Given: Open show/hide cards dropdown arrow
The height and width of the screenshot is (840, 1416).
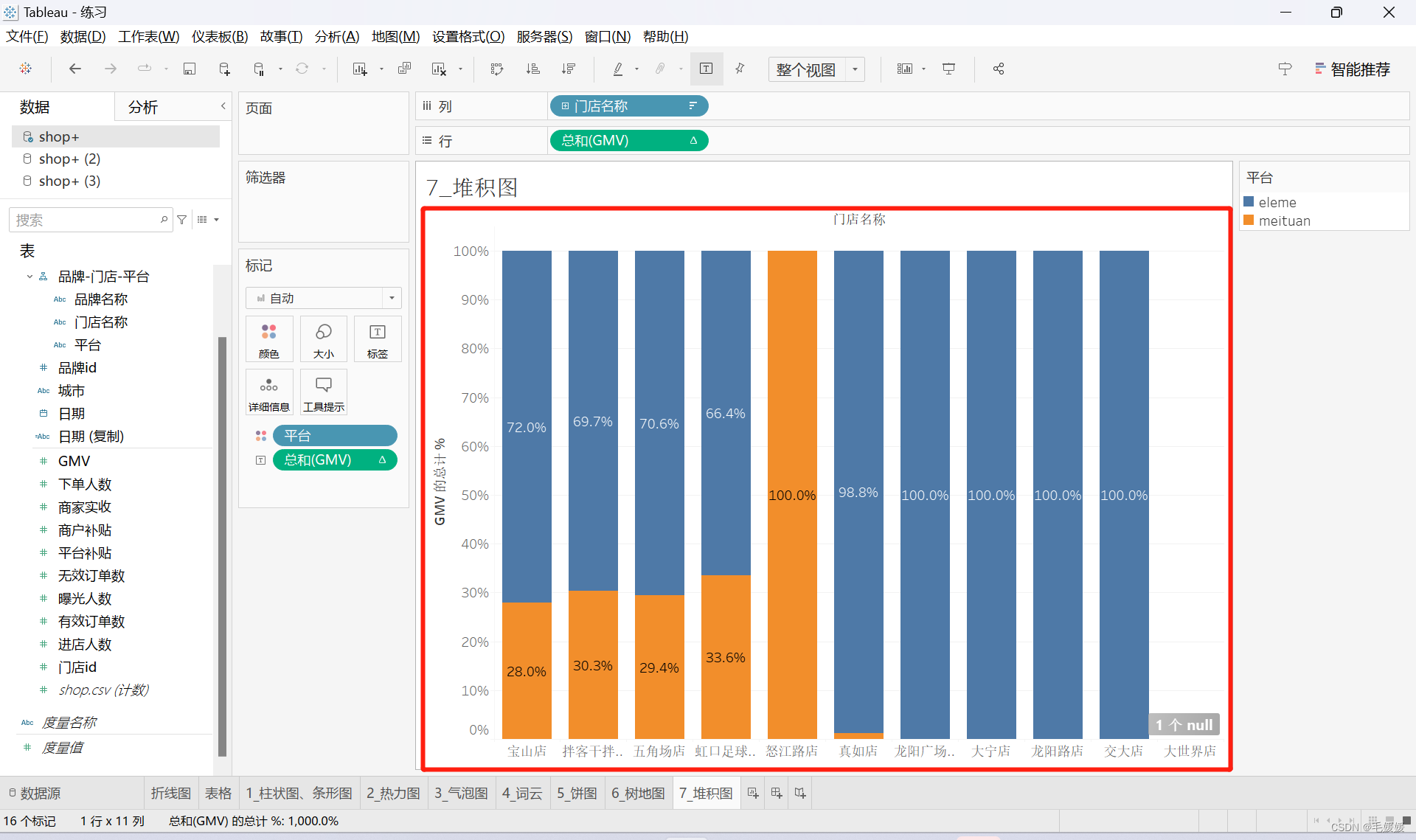Looking at the screenshot, I should [923, 69].
